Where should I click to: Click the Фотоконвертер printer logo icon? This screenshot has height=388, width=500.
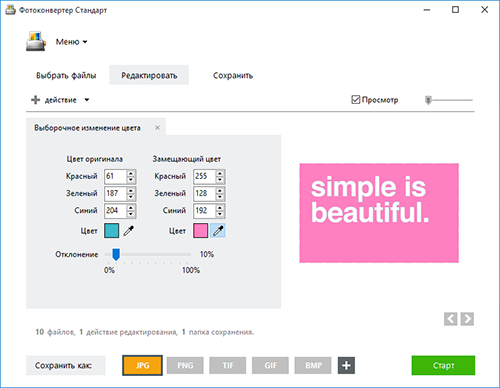36,41
